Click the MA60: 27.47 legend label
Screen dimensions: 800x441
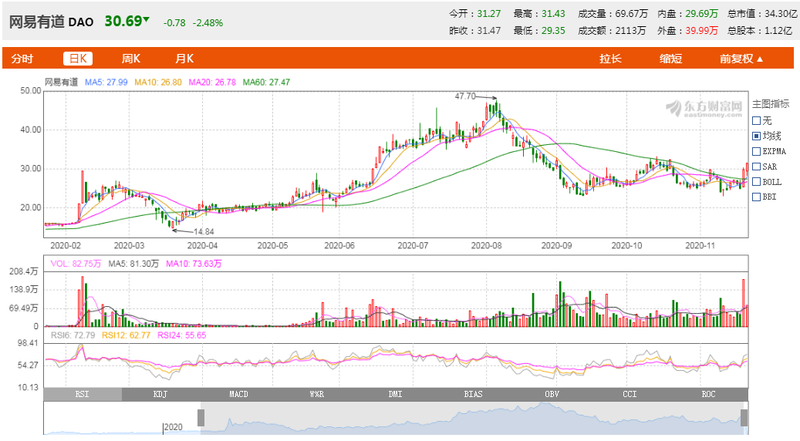click(x=266, y=82)
